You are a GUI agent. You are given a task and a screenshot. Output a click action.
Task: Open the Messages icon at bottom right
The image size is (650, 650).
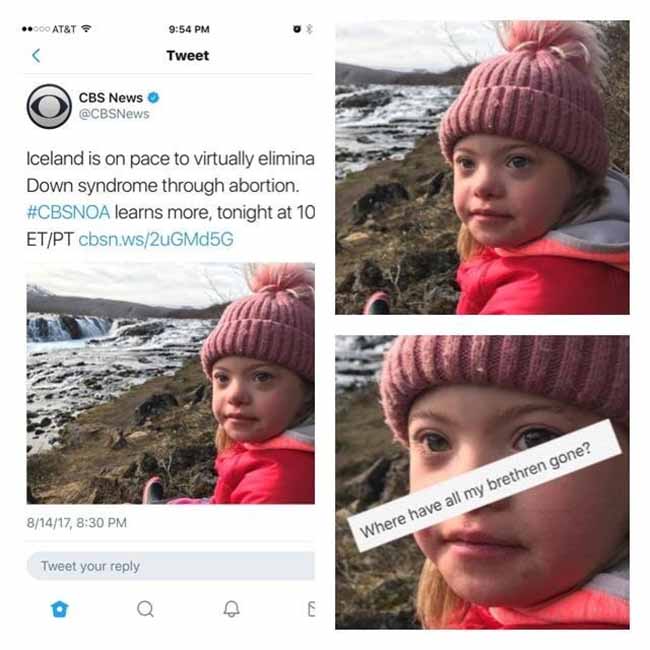[x=311, y=609]
